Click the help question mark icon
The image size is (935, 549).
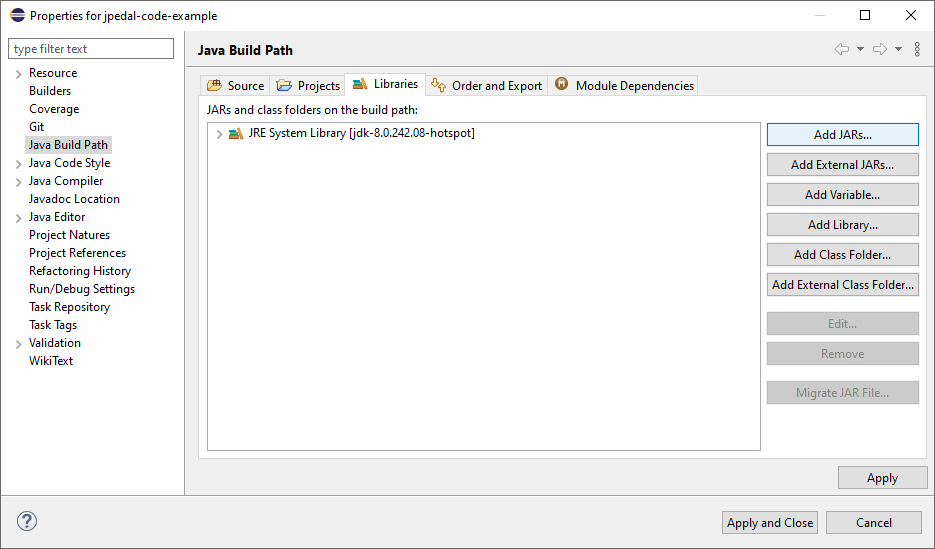(27, 521)
